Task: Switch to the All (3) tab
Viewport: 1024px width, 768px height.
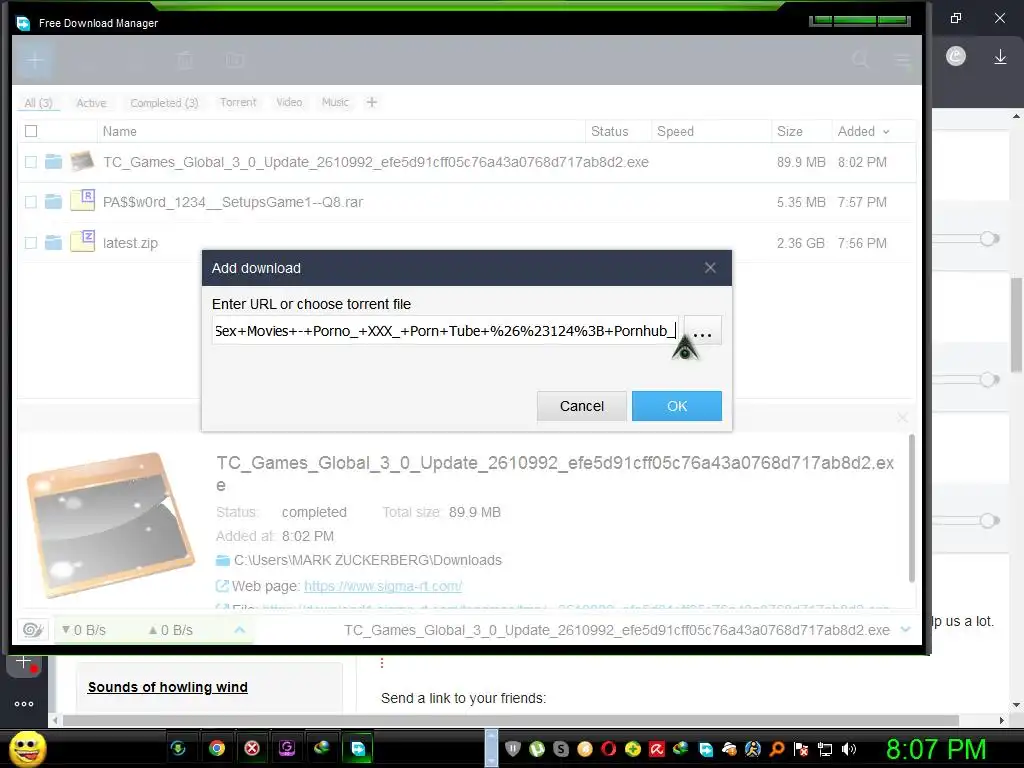Action: coord(38,103)
